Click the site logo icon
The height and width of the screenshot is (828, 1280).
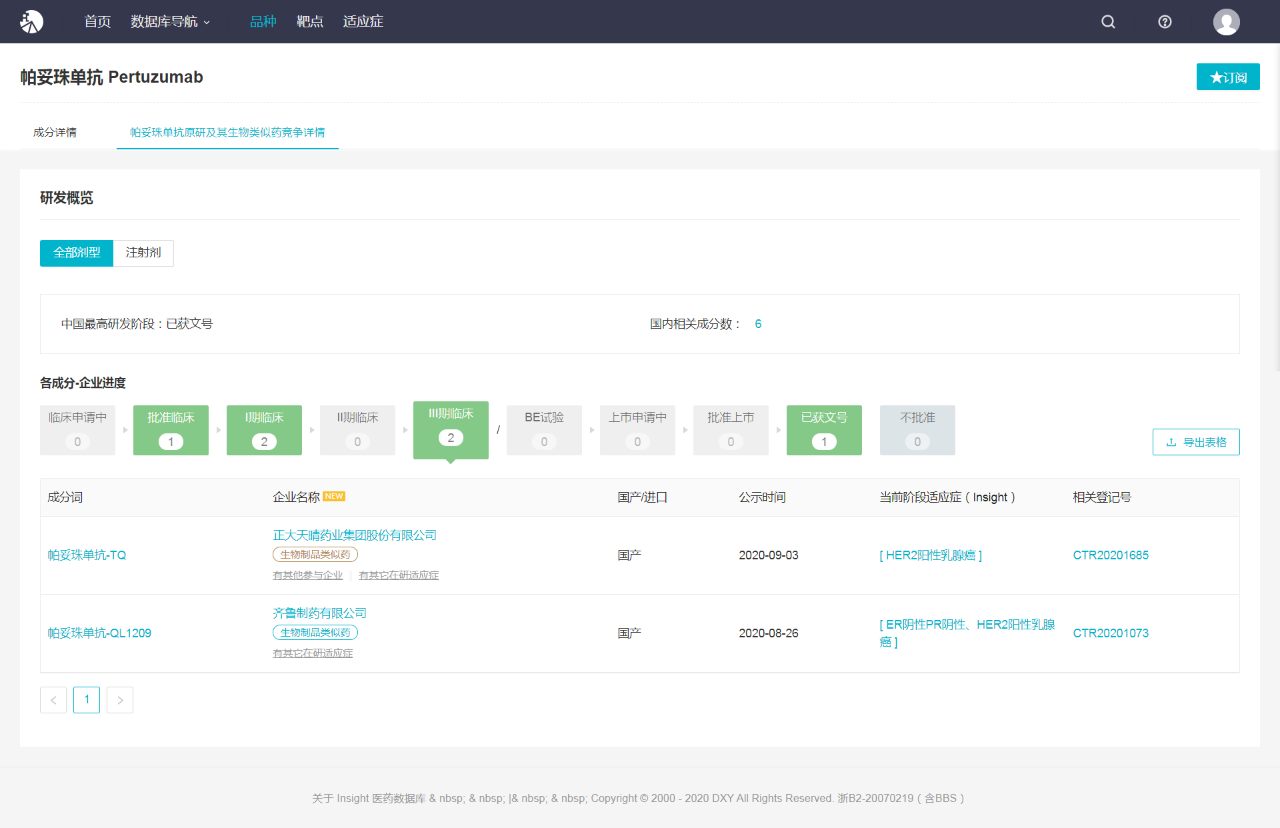[32, 21]
